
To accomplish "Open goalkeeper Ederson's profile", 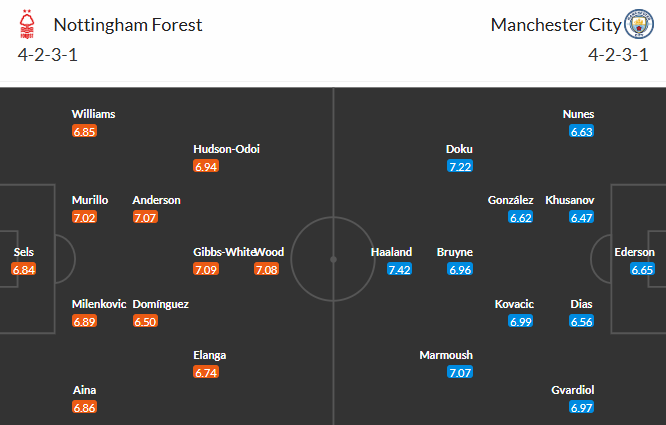I will tap(635, 252).
